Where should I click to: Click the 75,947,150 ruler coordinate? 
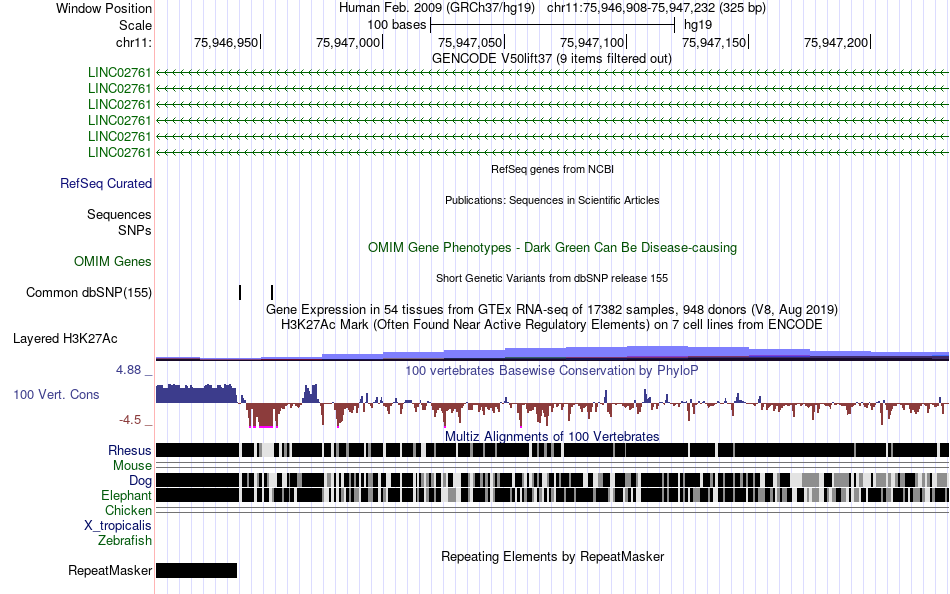(714, 42)
